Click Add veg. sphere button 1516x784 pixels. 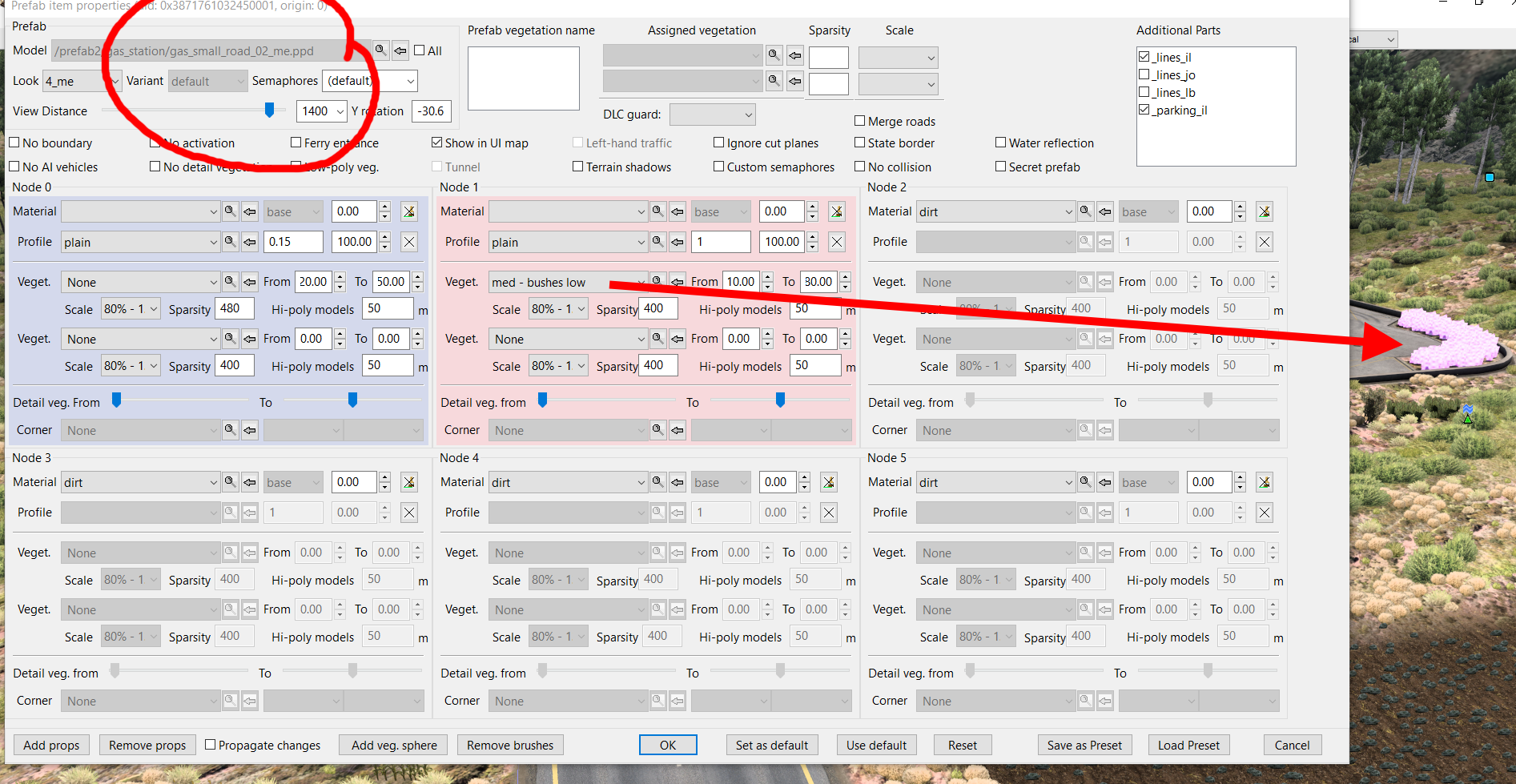pos(394,745)
